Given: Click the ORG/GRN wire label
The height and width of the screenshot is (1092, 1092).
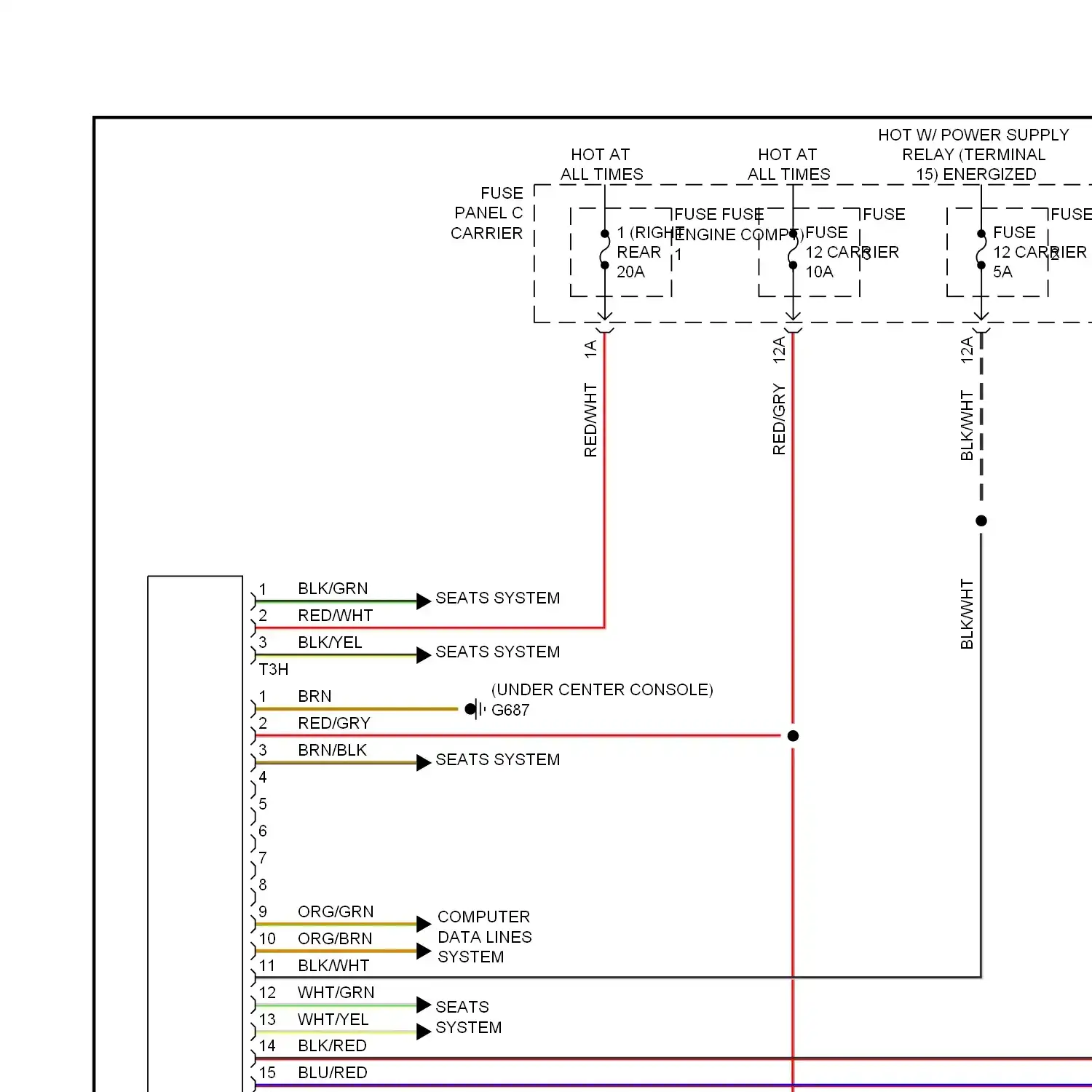Looking at the screenshot, I should coord(336,911).
